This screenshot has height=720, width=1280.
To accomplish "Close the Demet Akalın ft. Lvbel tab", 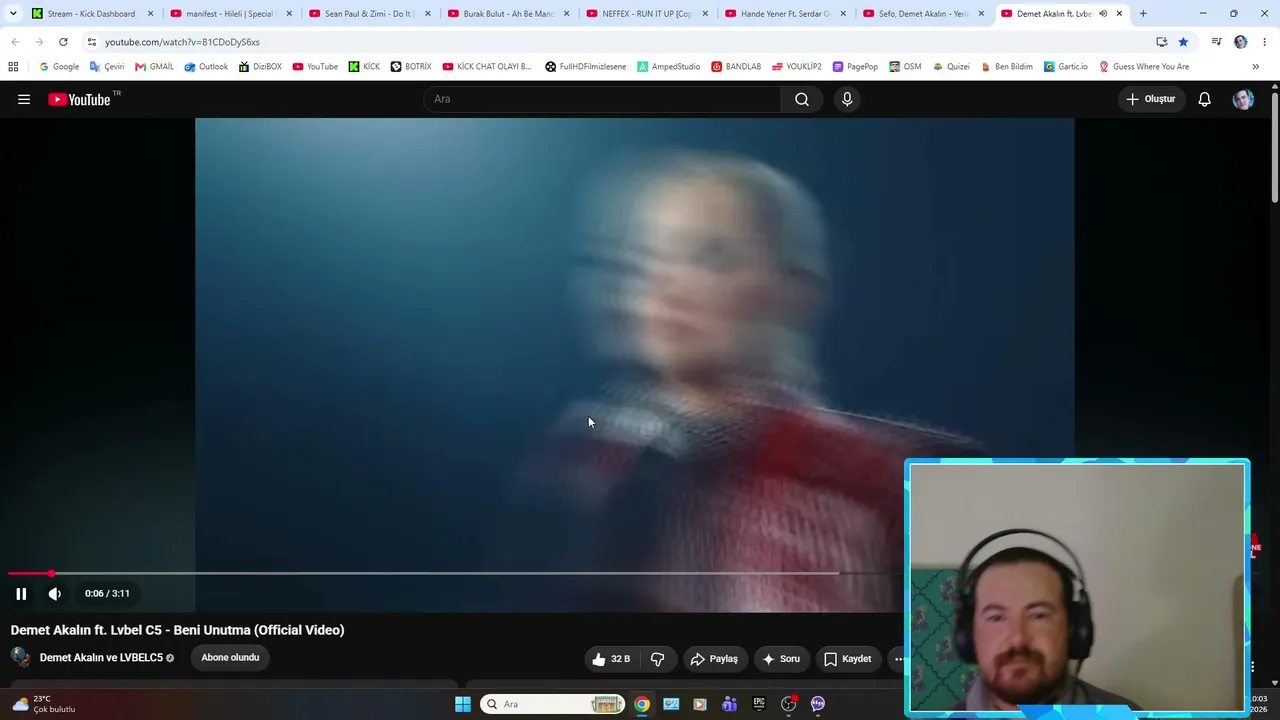I will tap(1119, 14).
